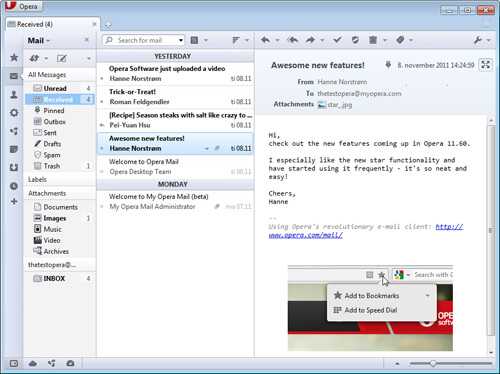This screenshot has width=500, height=374.
Task: Open the mail view layout dropdown arrow
Action: [206, 40]
